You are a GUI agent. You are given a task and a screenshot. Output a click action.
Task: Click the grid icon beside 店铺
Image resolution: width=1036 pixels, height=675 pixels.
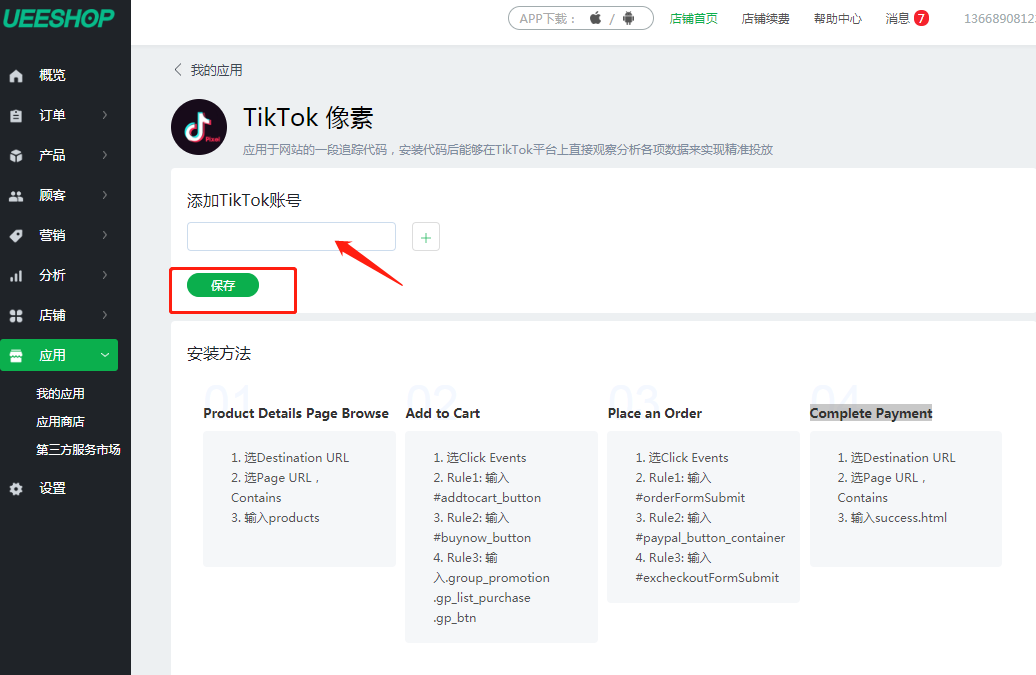17,316
